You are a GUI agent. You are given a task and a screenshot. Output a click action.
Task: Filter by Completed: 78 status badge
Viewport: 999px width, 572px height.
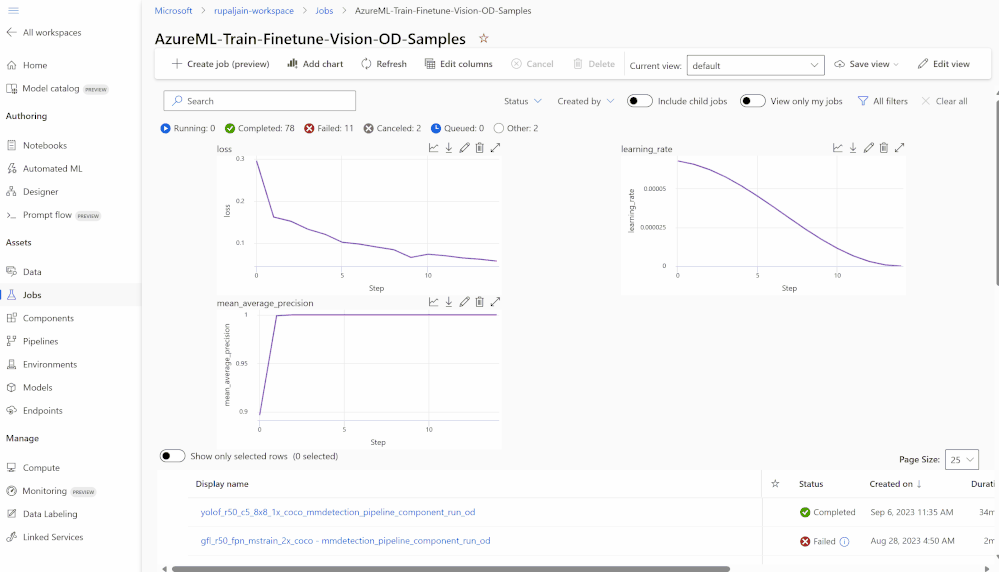259,128
